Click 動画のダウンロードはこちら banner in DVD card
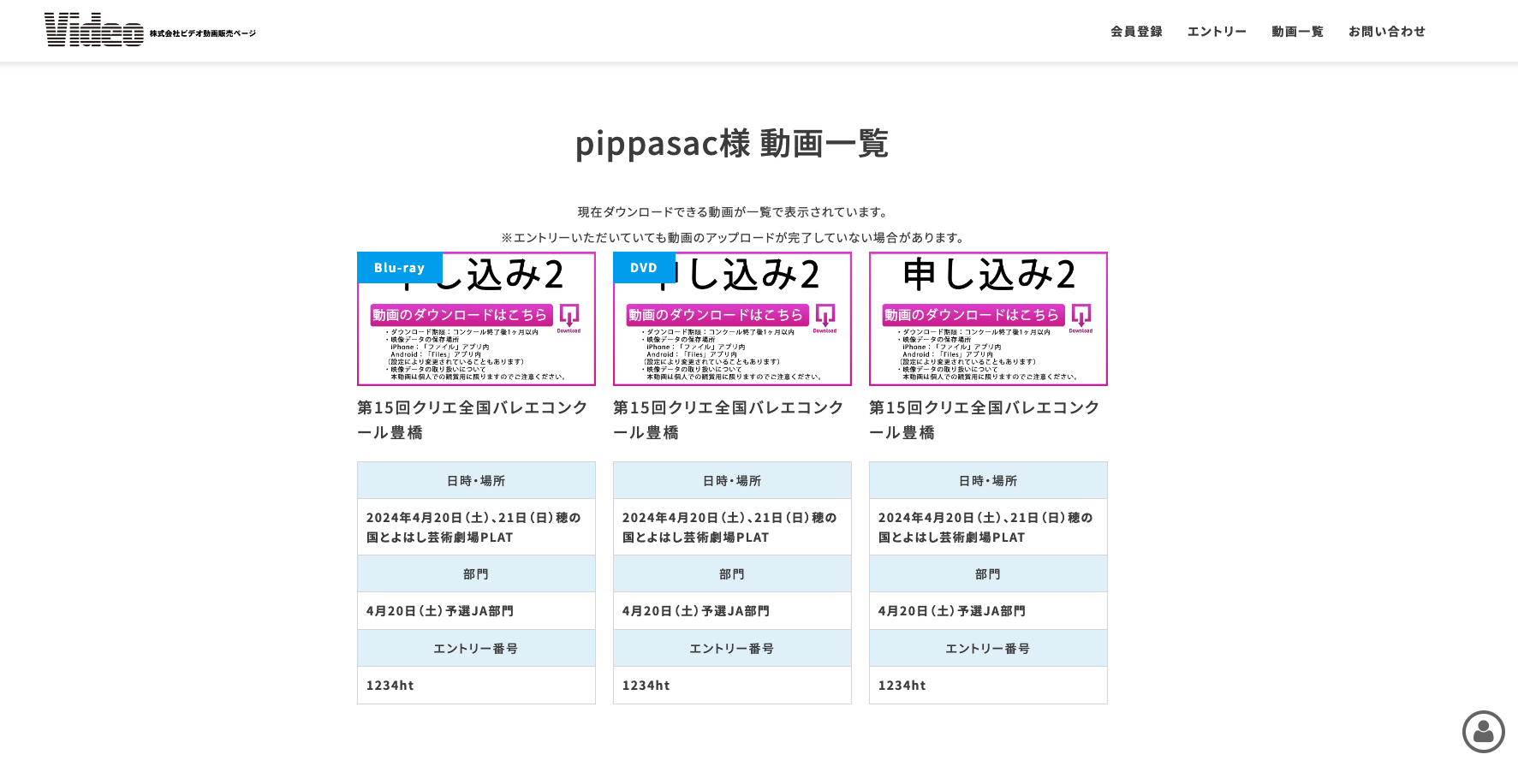The image size is (1518, 784). pos(717,315)
